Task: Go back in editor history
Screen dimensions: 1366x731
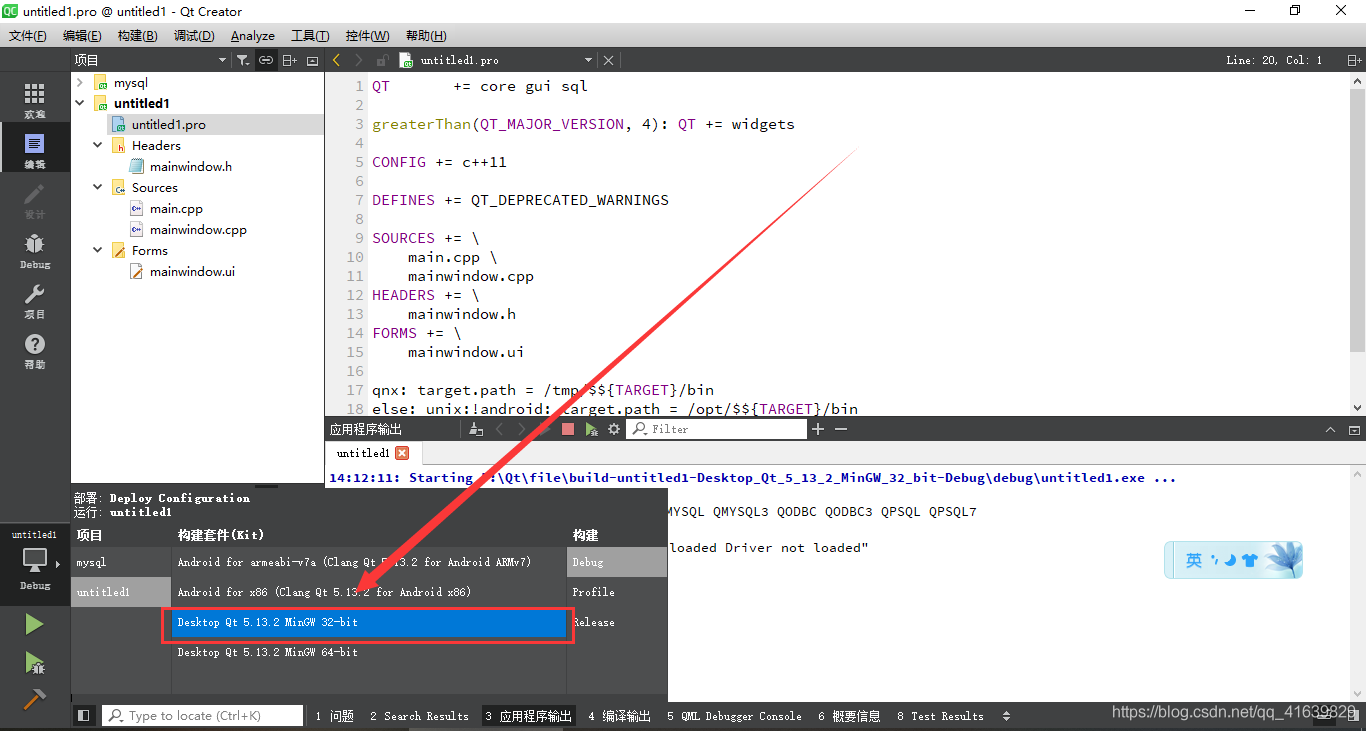Action: click(x=336, y=60)
